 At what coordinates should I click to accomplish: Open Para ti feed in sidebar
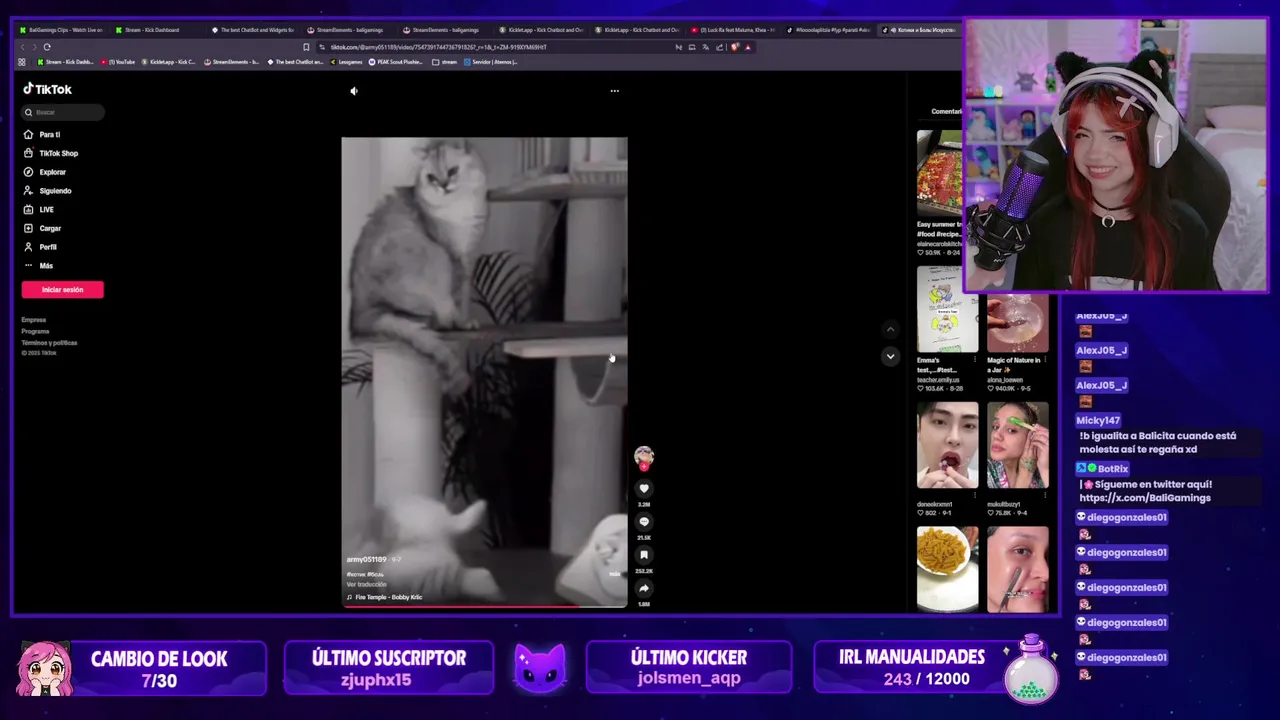42,134
